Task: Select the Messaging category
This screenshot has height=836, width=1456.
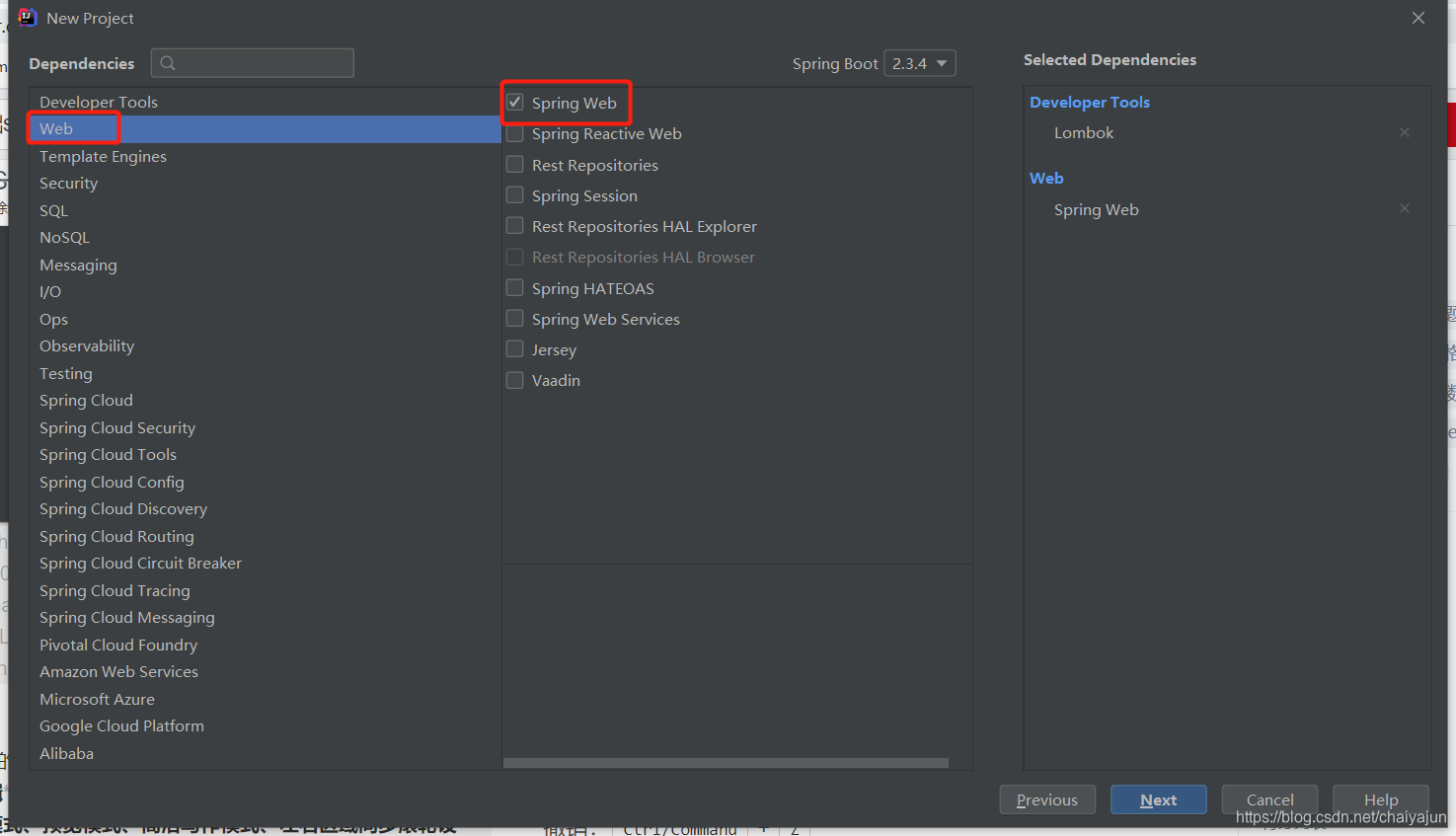Action: [266, 265]
